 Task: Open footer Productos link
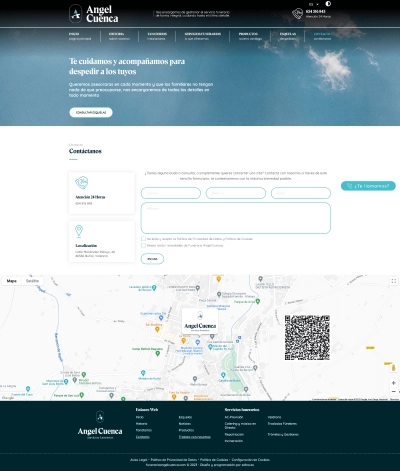point(186,430)
